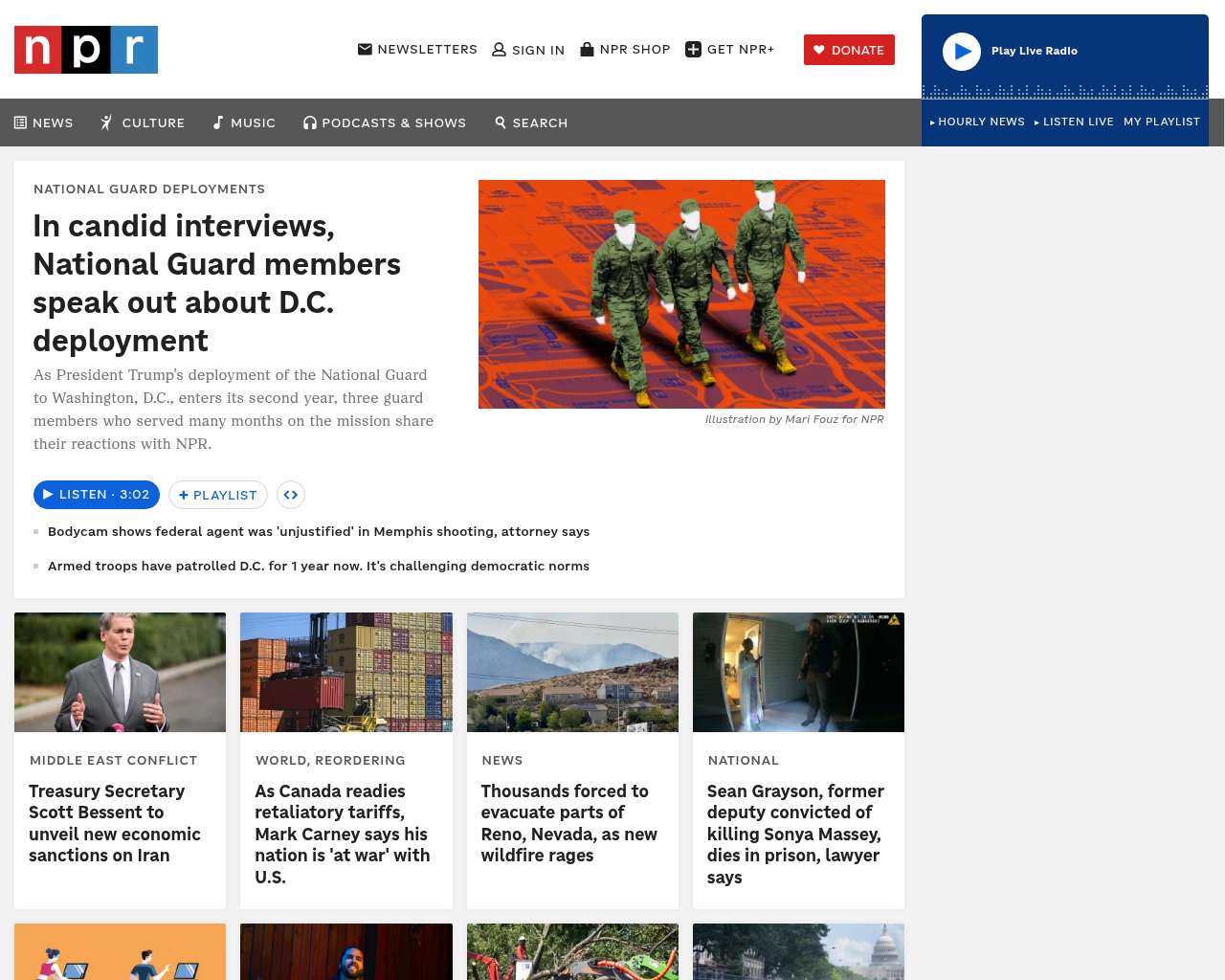The width and height of the screenshot is (1225, 980).
Task: Open Search with magnifier icon
Action: [x=501, y=122]
